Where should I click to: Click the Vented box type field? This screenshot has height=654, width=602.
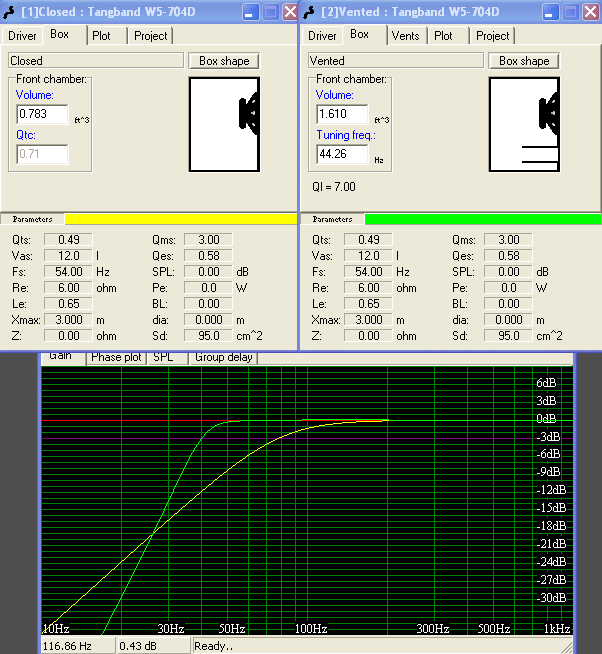click(396, 60)
